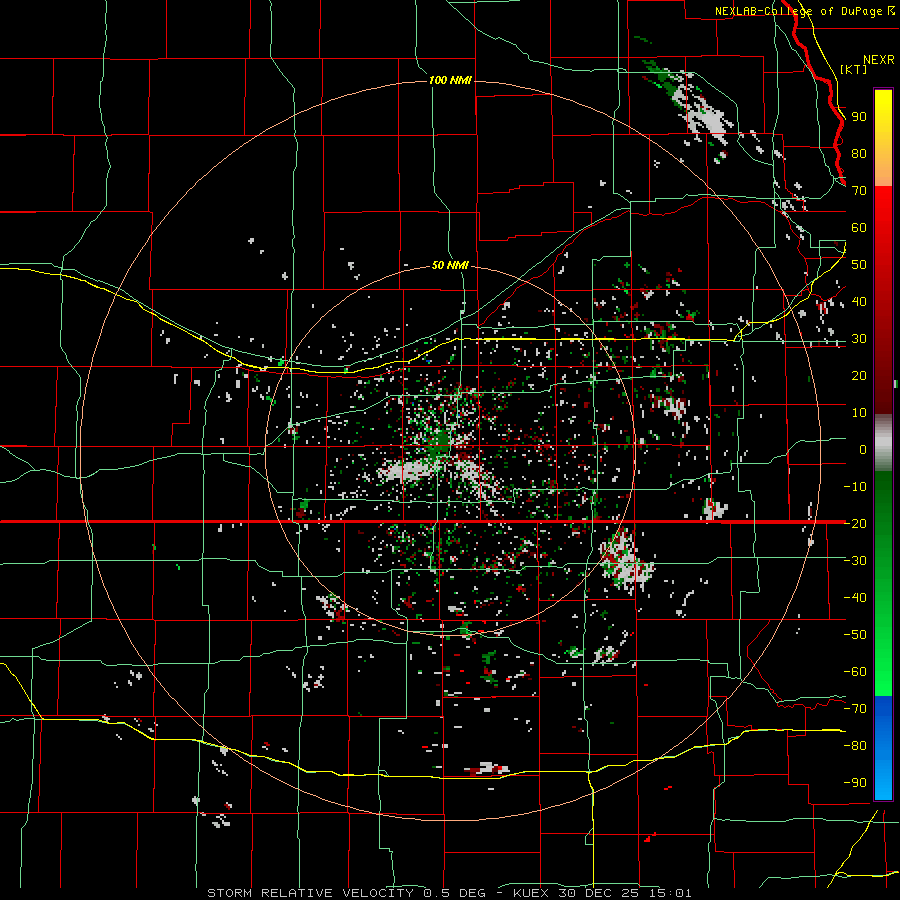Select the 40 value on velocity scale
The height and width of the screenshot is (900, 900).
pos(859,302)
